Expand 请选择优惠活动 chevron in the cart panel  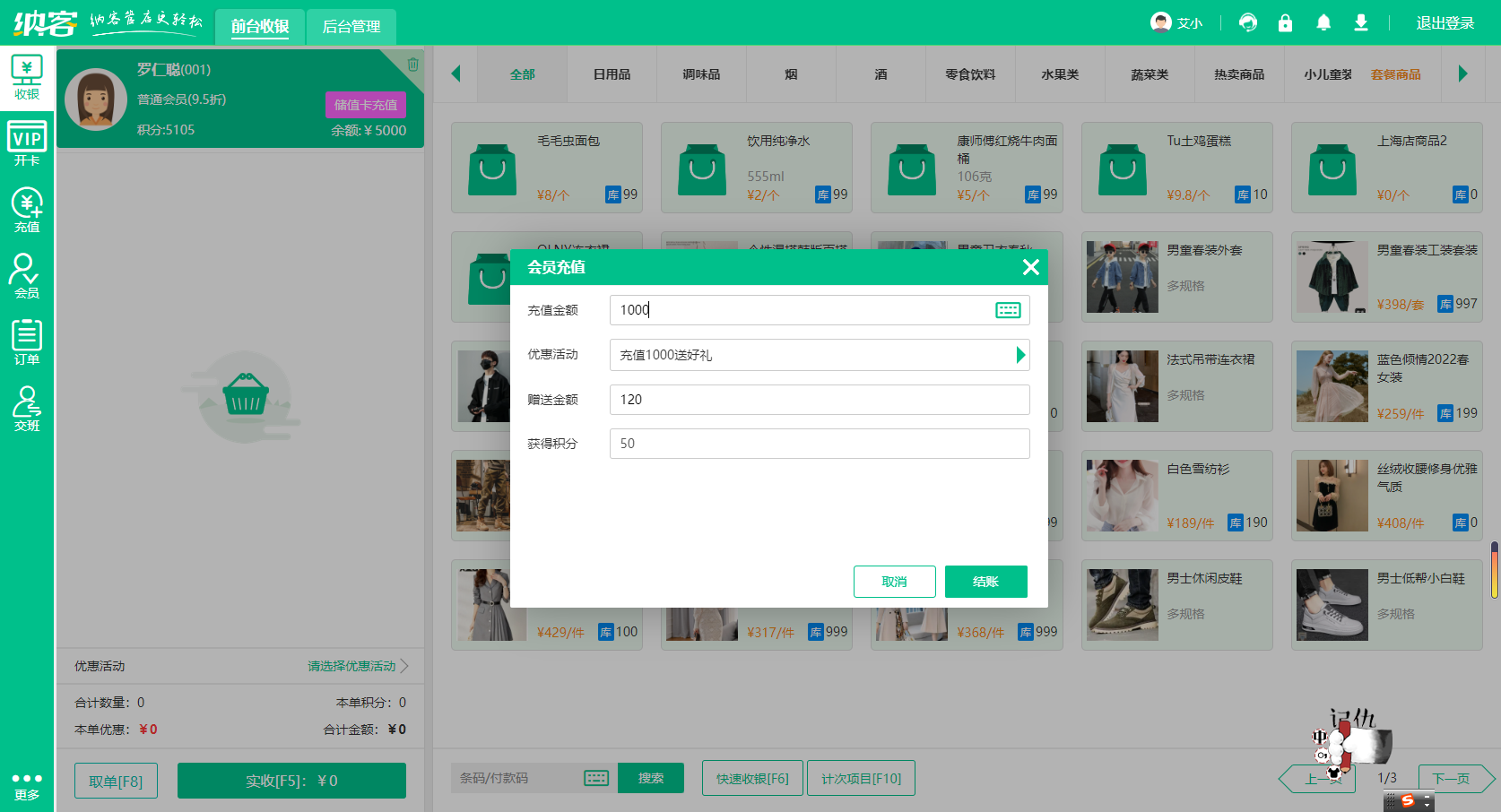pyautogui.click(x=404, y=666)
